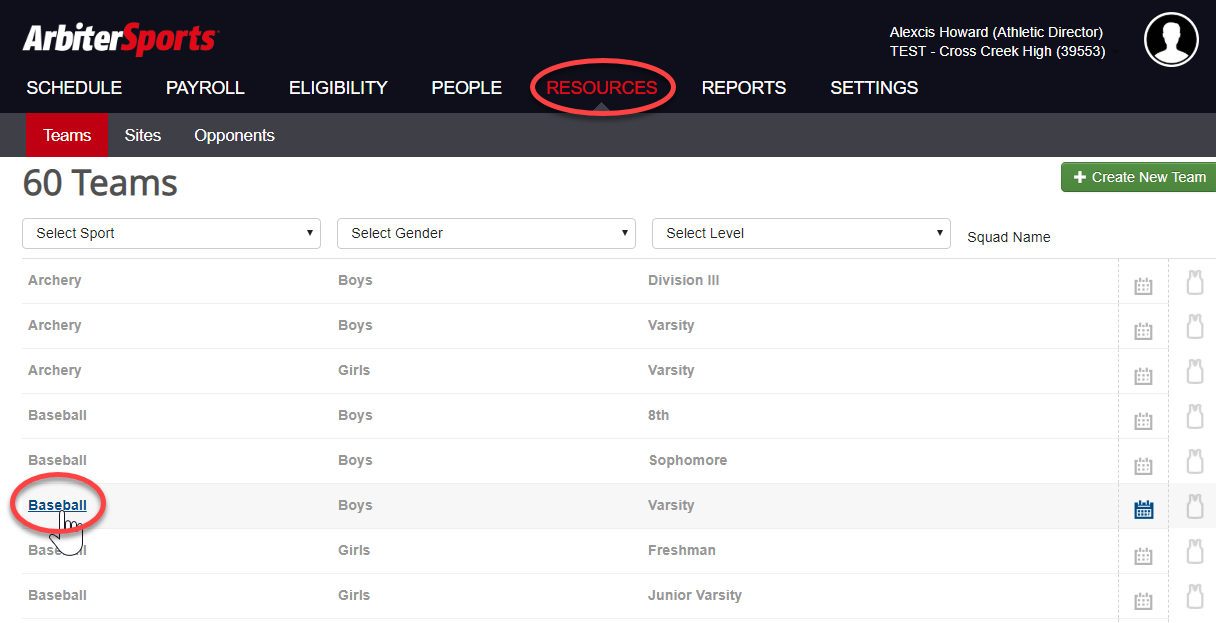The image size is (1216, 623).
Task: Expand the Select Sport dropdown
Action: click(x=171, y=233)
